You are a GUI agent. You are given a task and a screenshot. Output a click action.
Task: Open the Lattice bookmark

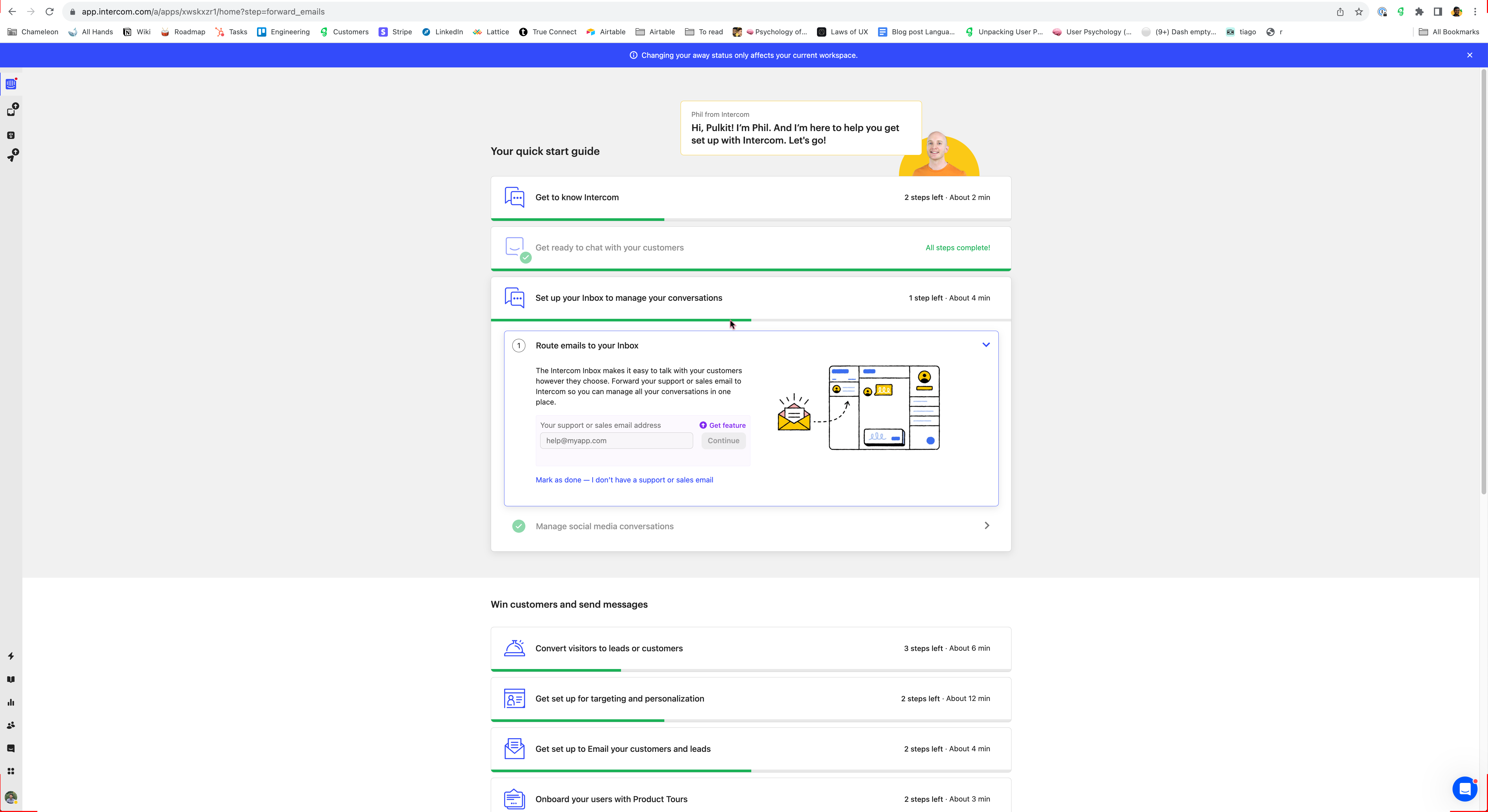[x=491, y=32]
